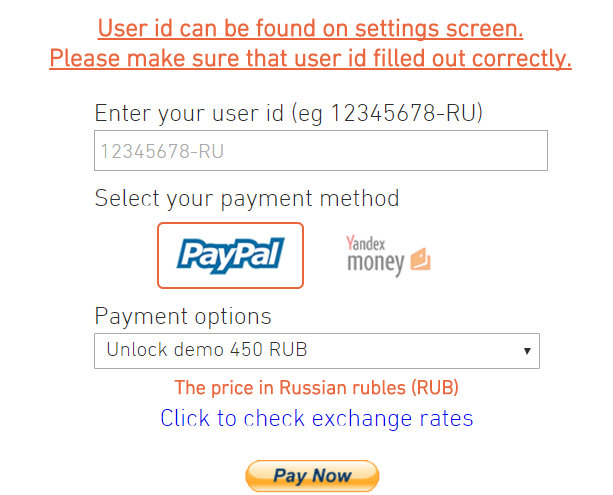Click the orange border of PayPal option
This screenshot has width=613, height=495.
point(159,255)
